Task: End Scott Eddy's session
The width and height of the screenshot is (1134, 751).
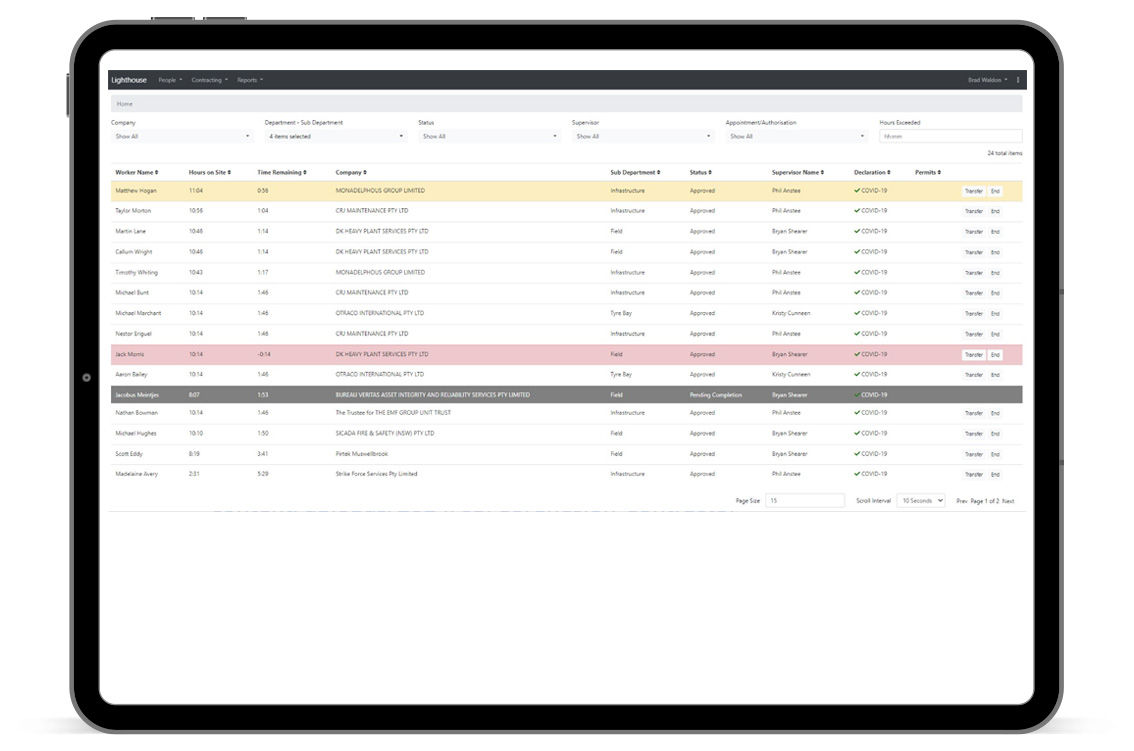Action: click(x=995, y=454)
